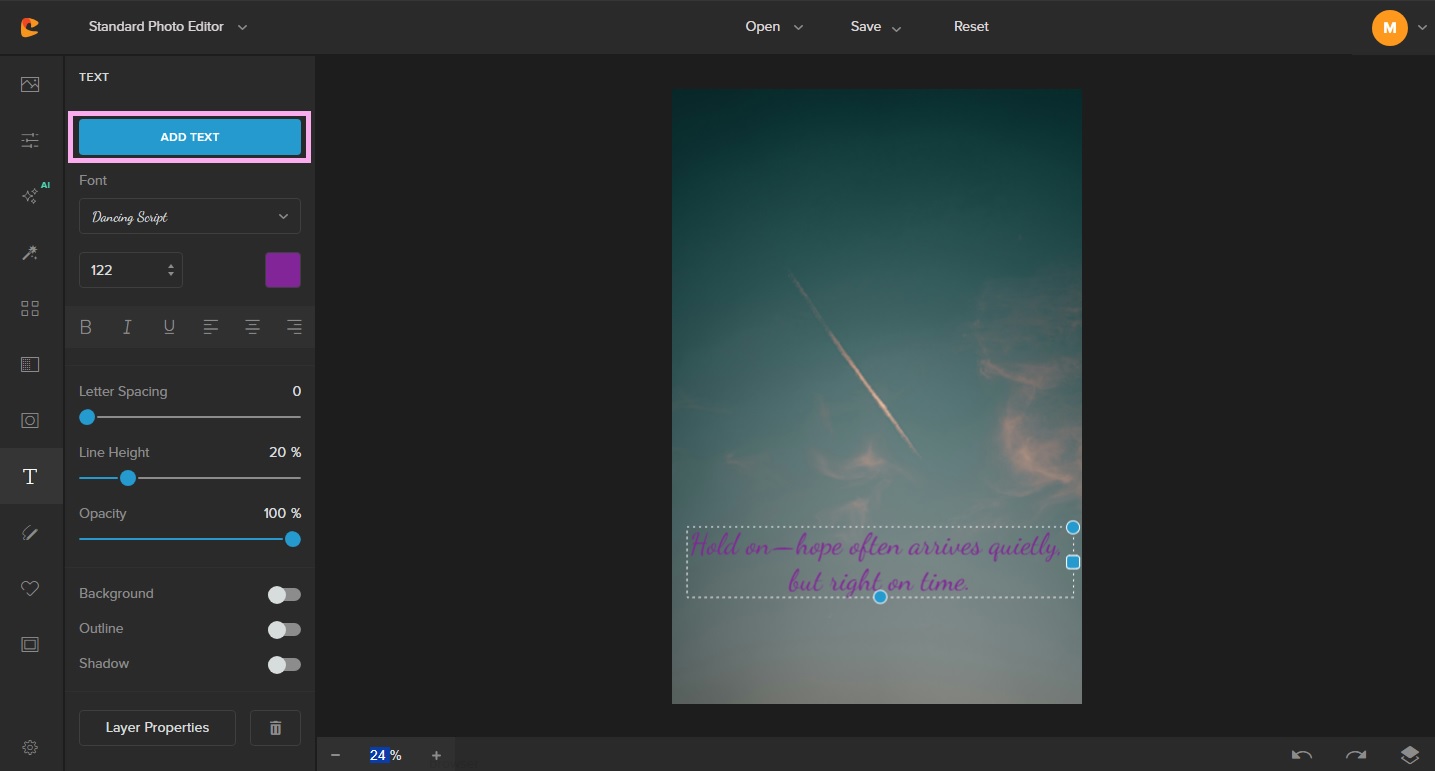1435x771 pixels.
Task: Undo the last action
Action: point(1302,755)
